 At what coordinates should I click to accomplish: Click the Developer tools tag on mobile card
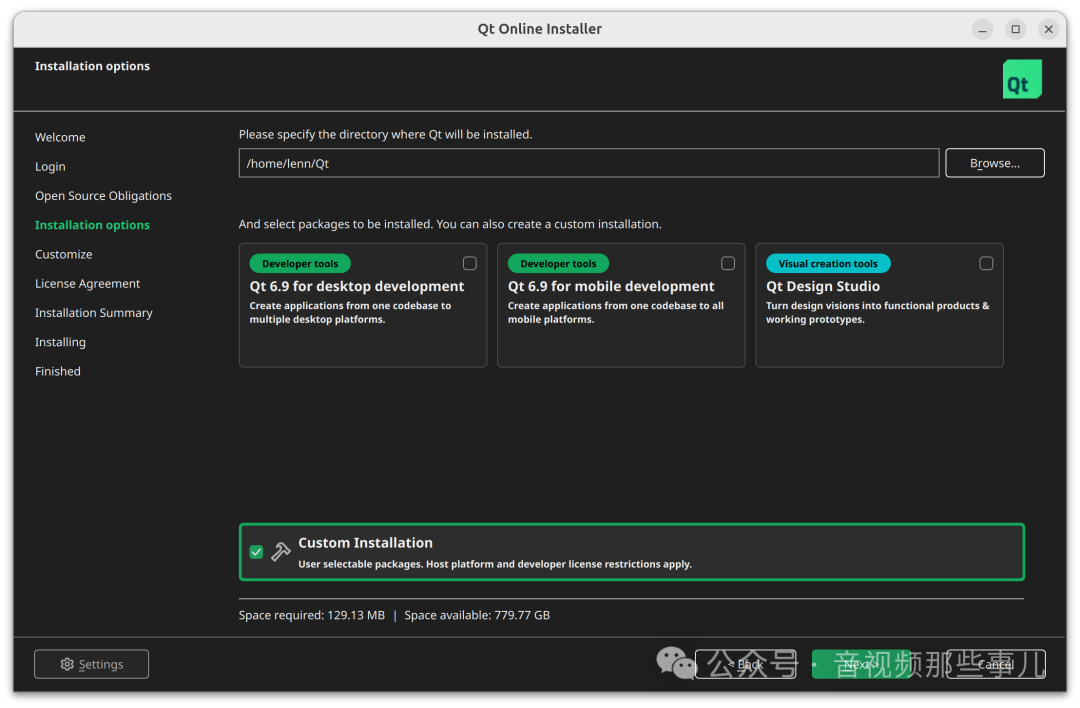[559, 263]
